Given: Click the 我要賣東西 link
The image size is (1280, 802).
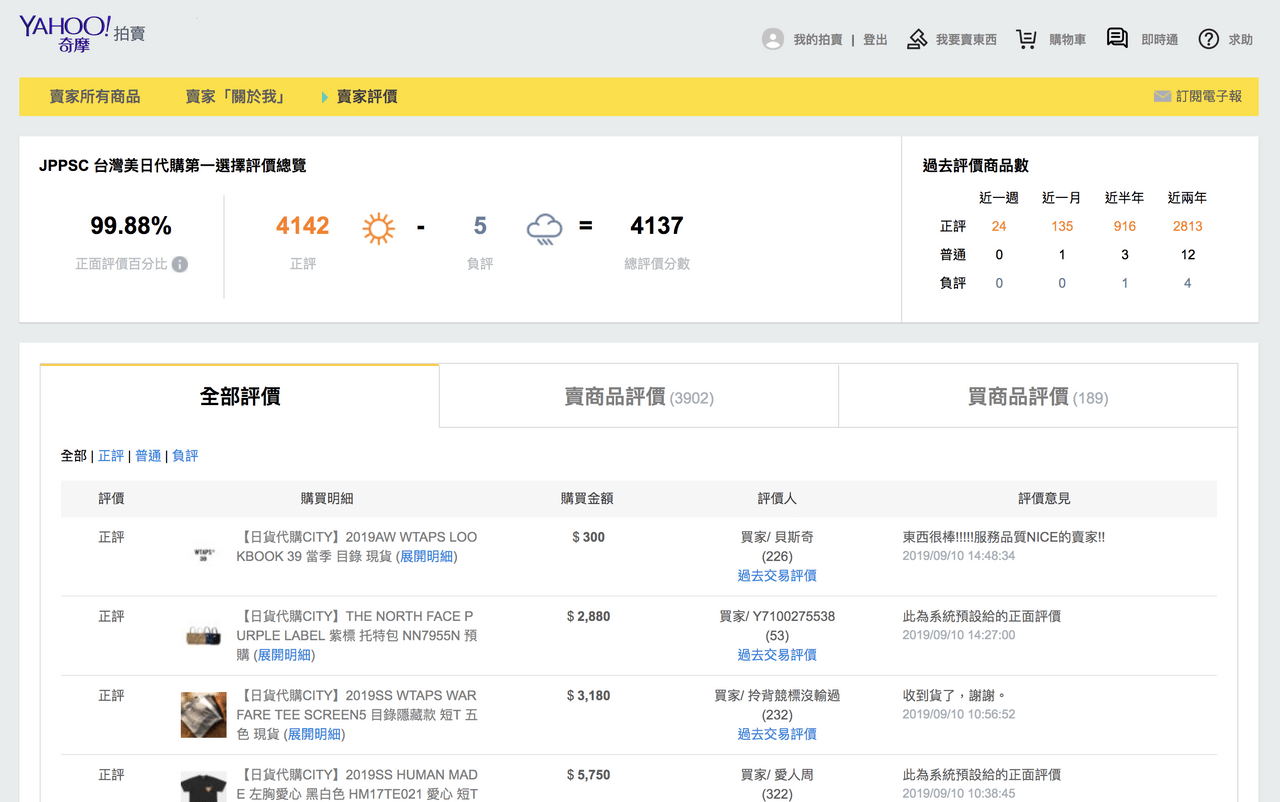Looking at the screenshot, I should [966, 40].
